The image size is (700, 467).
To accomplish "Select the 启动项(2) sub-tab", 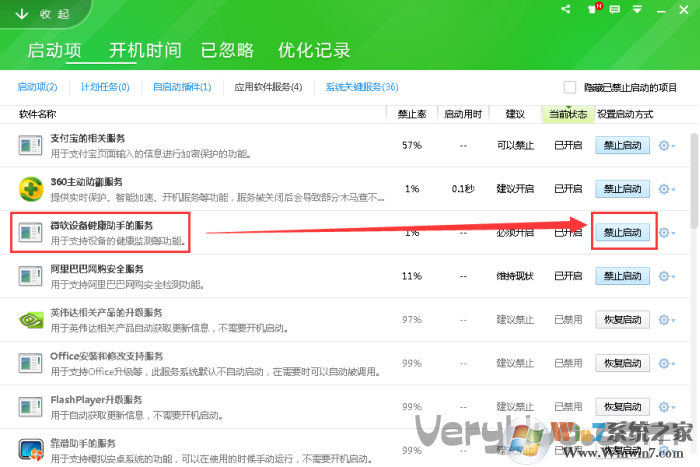I will click(x=38, y=87).
